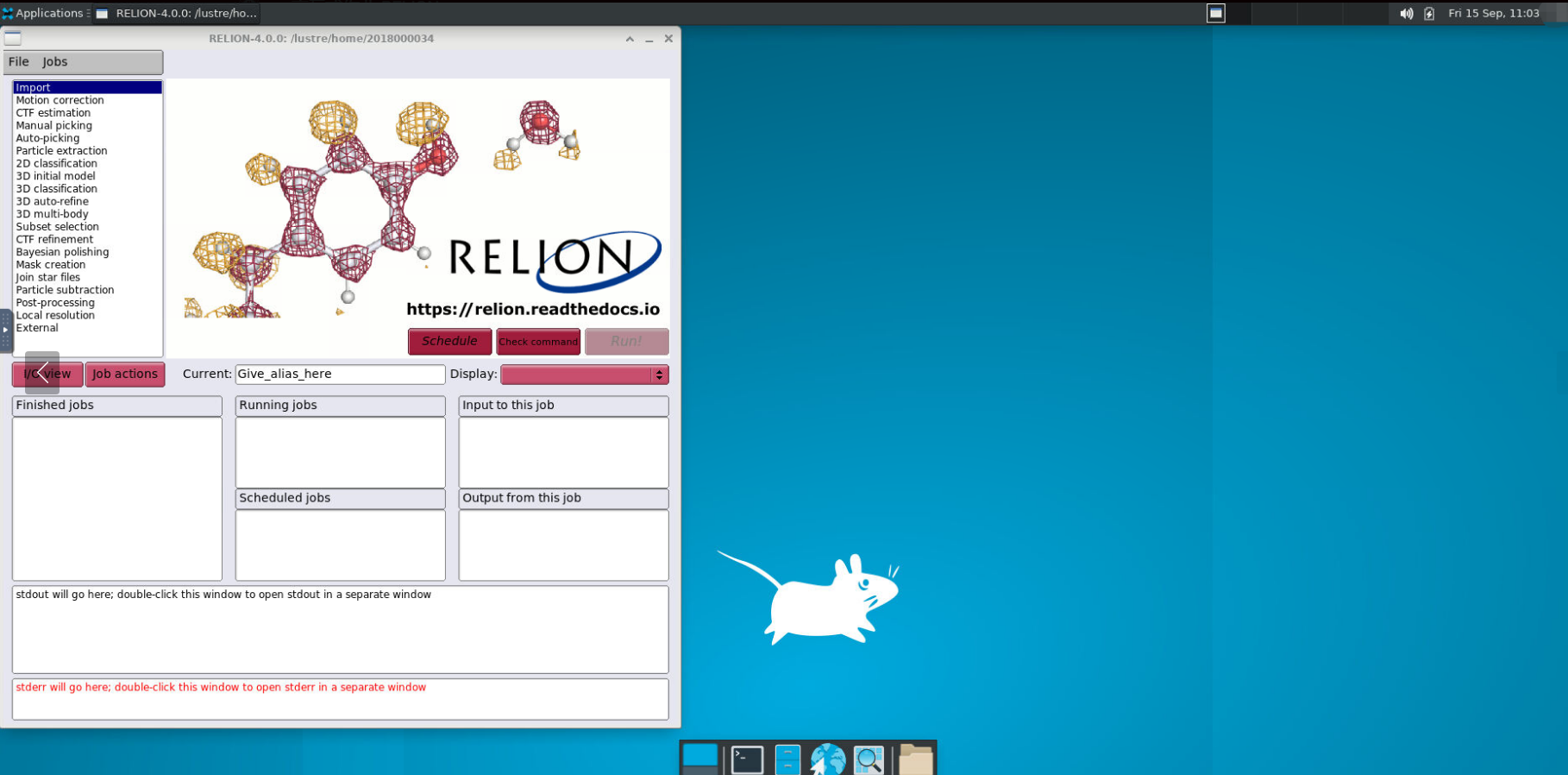Click the Show Desktop icon in dock
The height and width of the screenshot is (775, 1568).
(699, 759)
